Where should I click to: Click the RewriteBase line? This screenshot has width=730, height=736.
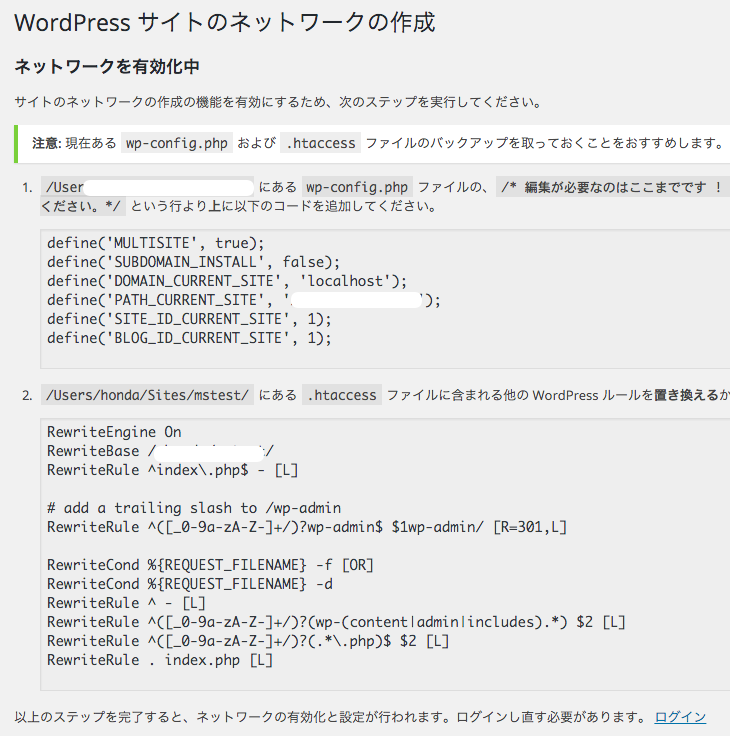click(160, 451)
